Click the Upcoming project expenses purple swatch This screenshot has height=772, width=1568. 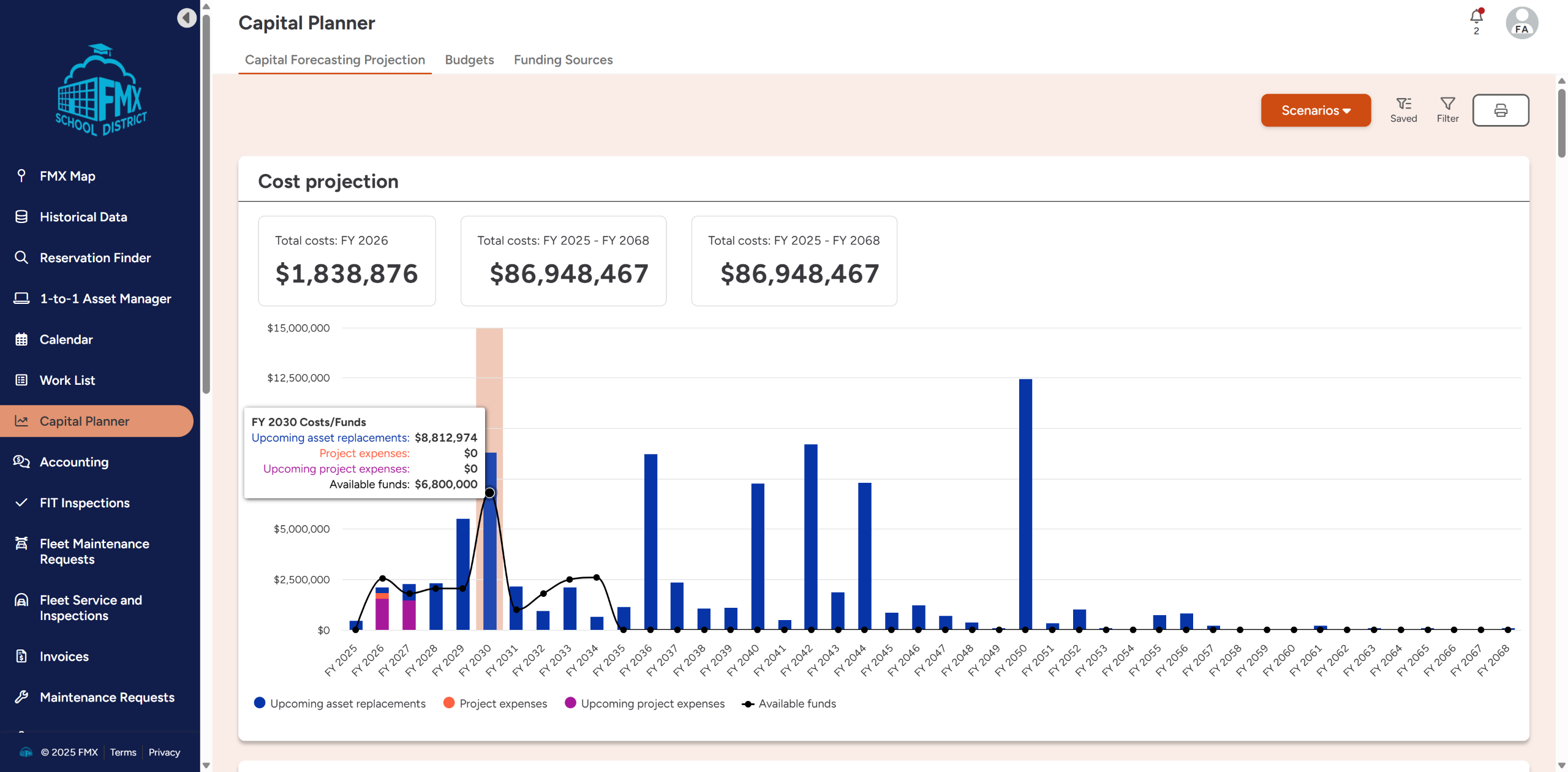[x=570, y=703]
